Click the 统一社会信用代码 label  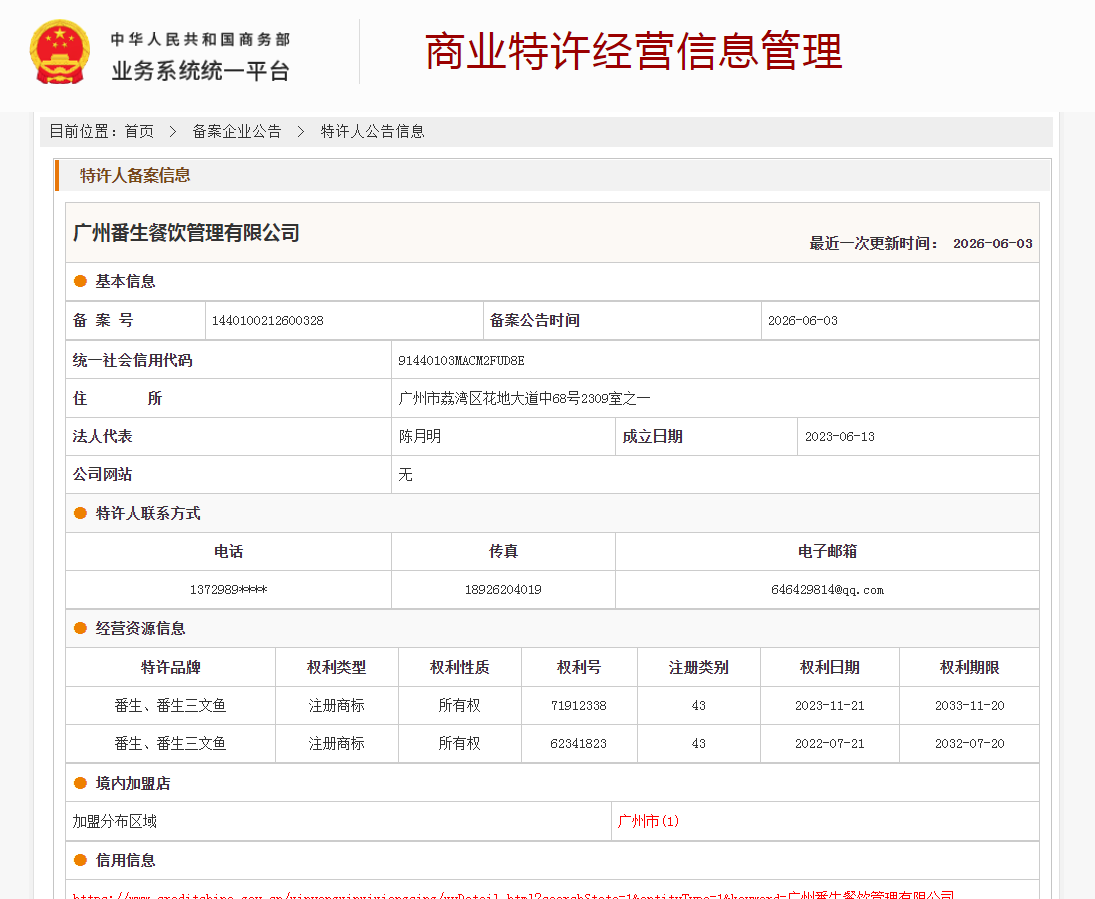click(133, 360)
